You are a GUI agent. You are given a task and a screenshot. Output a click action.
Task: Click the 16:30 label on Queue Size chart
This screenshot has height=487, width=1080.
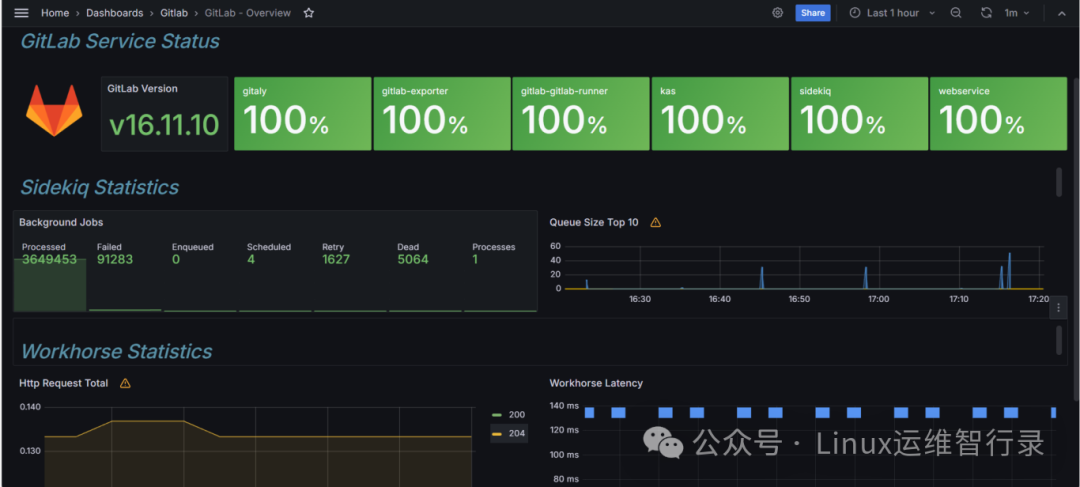click(640, 300)
